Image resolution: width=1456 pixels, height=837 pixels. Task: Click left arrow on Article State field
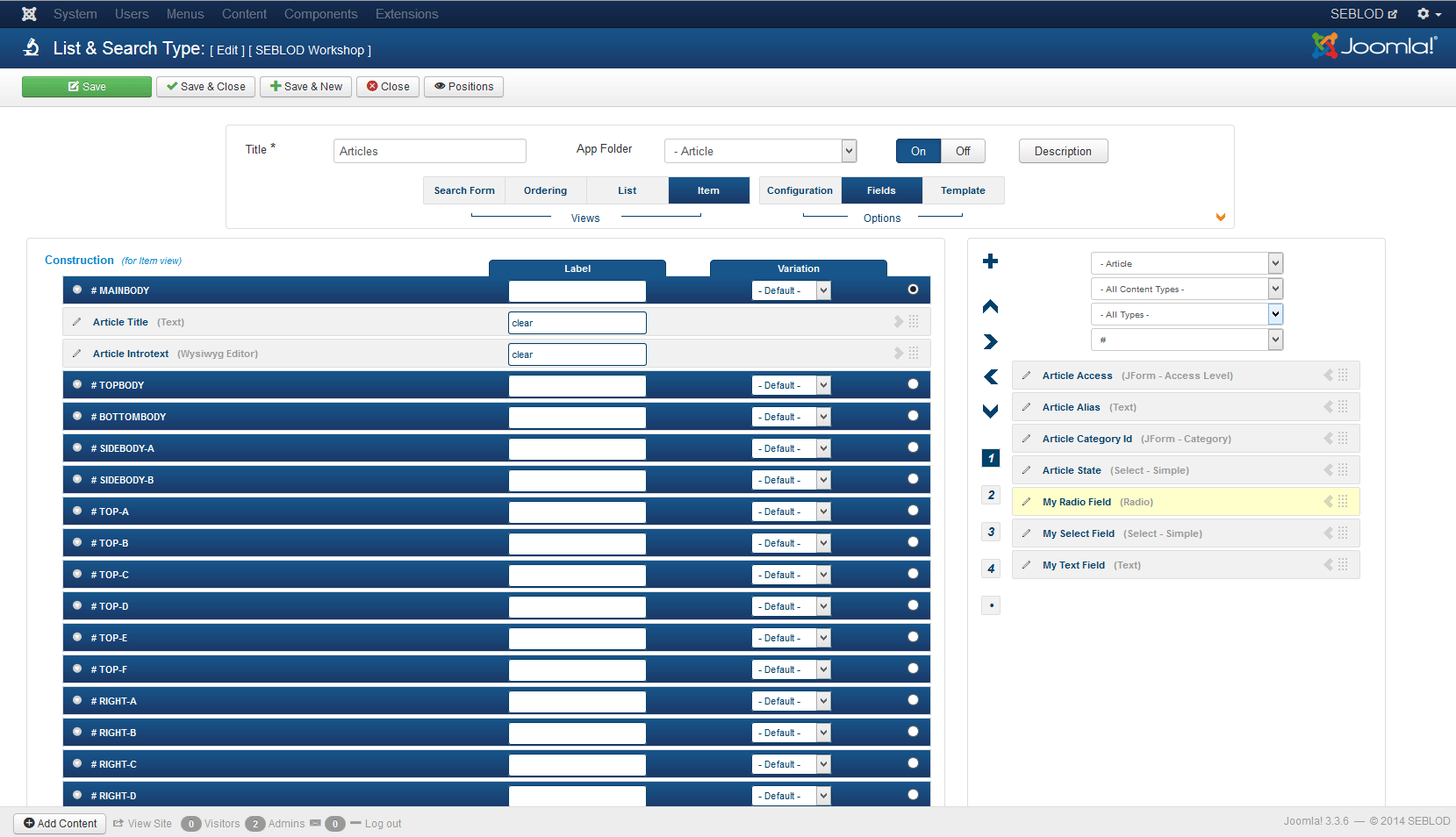(x=1329, y=470)
